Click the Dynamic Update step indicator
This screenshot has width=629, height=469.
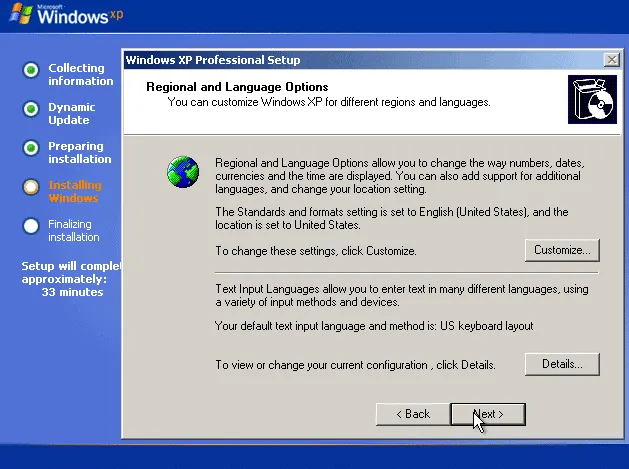point(31,109)
